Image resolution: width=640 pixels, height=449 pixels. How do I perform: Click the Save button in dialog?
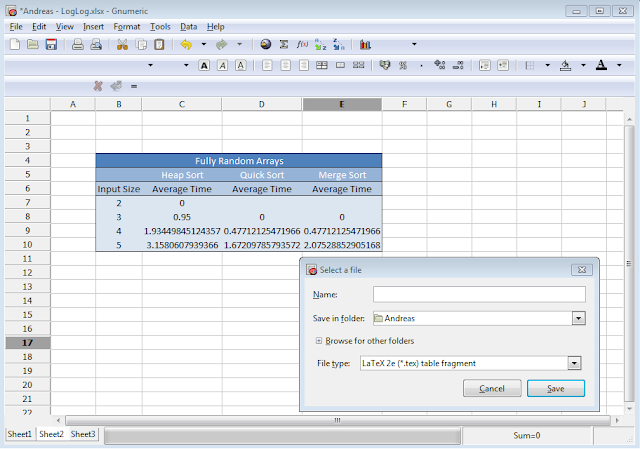556,388
